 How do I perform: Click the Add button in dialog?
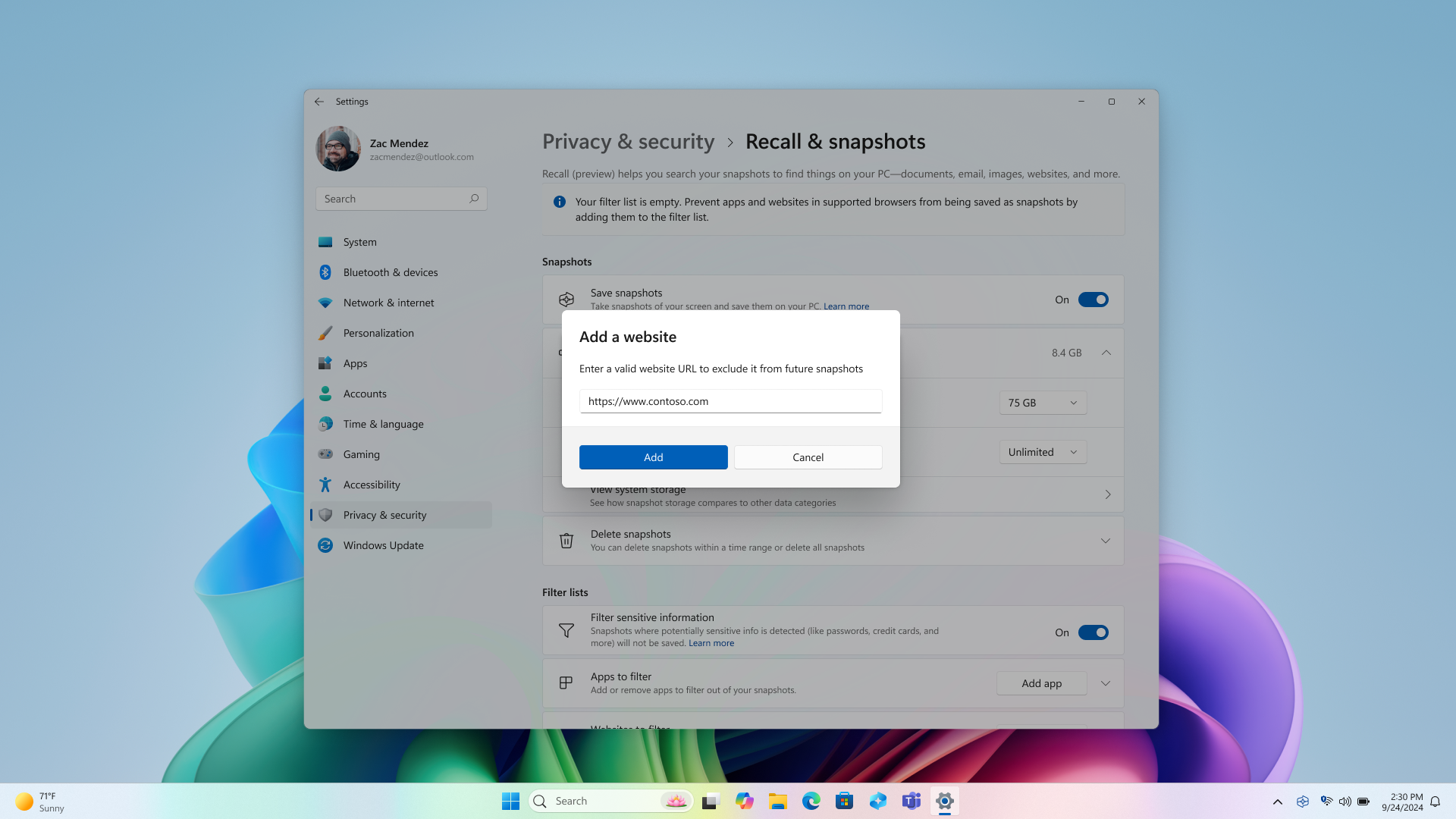pyautogui.click(x=653, y=457)
